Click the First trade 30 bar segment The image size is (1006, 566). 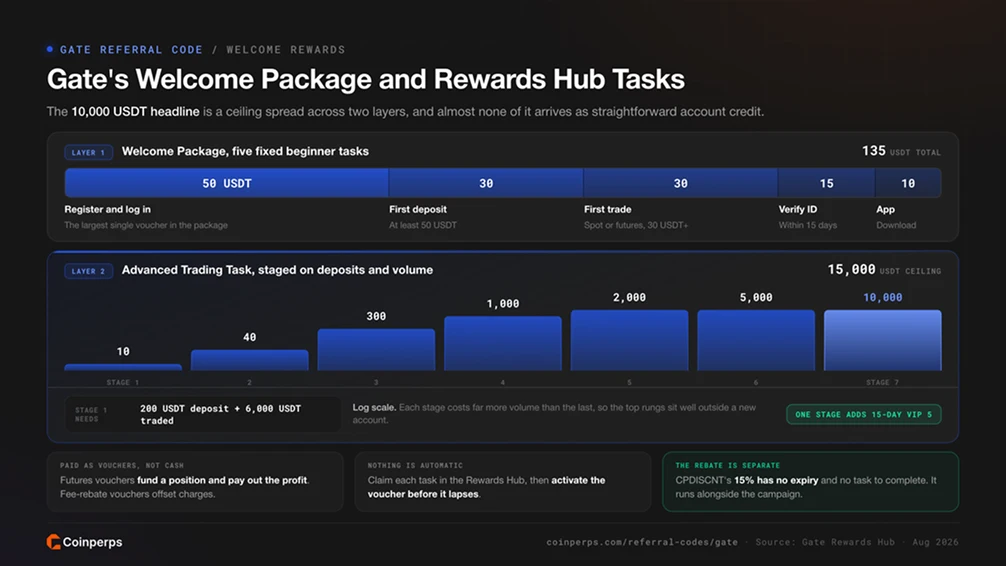(681, 184)
